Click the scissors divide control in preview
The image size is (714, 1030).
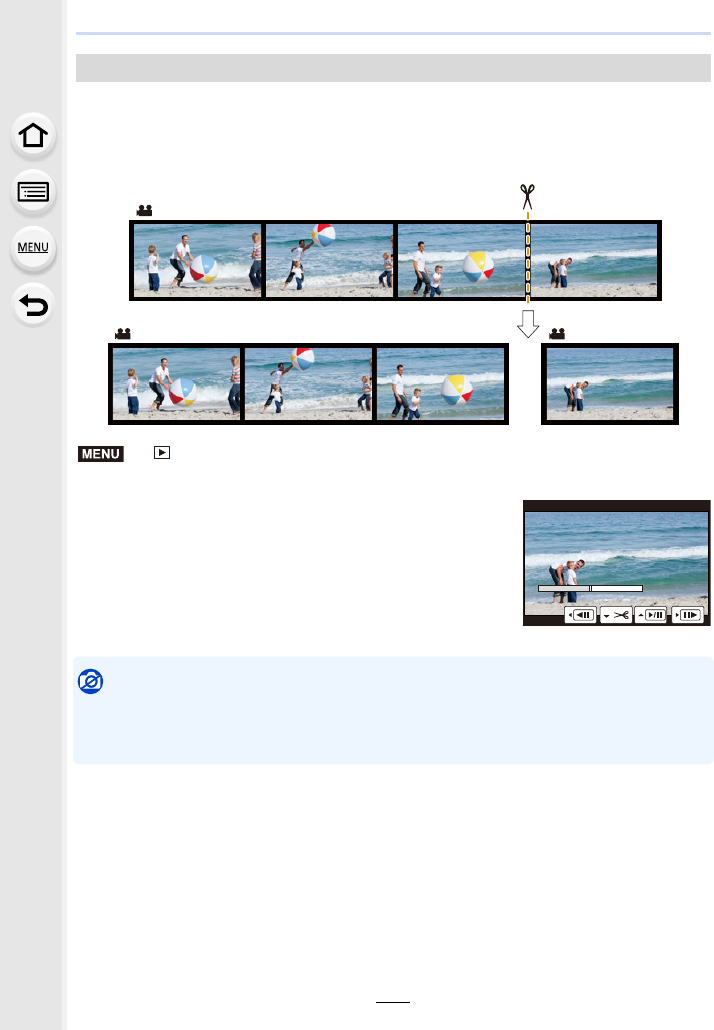click(x=616, y=615)
